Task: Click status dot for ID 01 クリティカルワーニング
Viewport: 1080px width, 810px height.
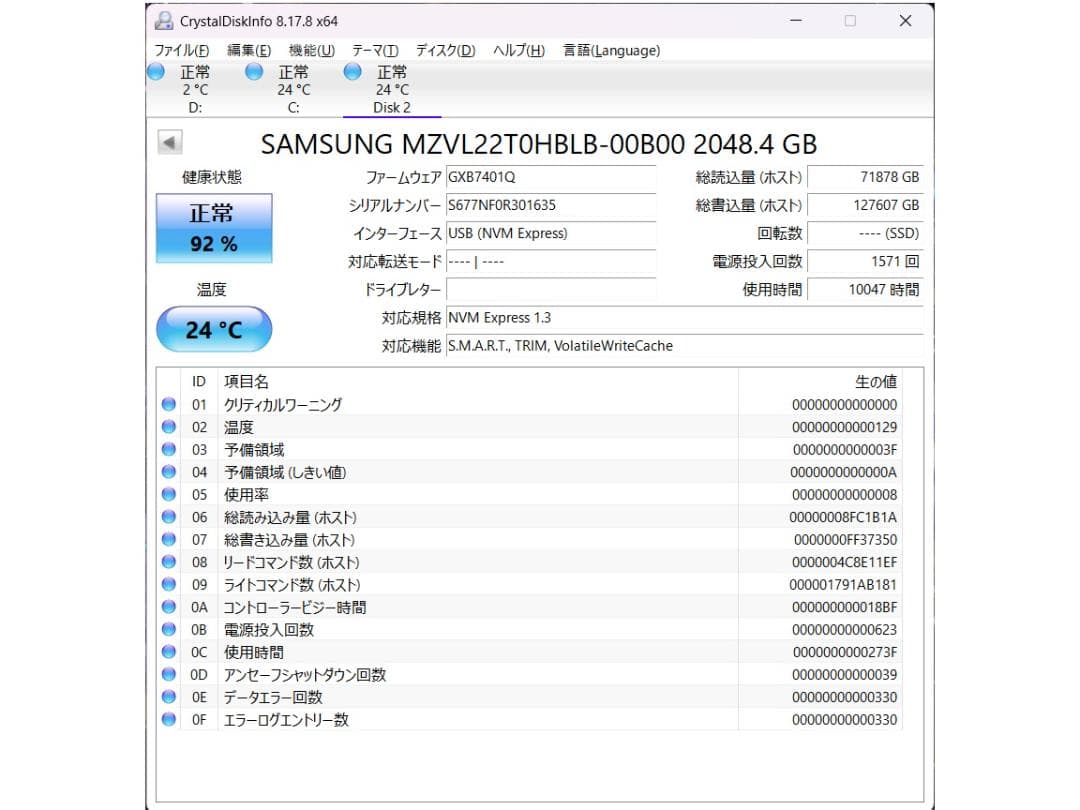Action: (169, 404)
